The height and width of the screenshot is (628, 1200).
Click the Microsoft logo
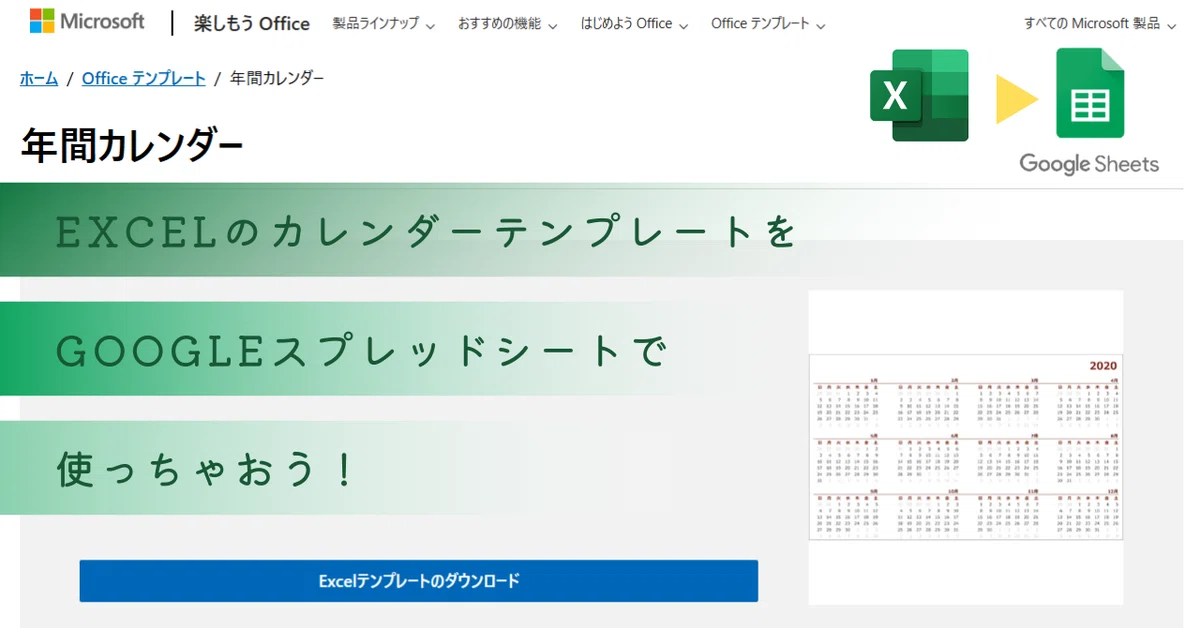[x=87, y=21]
